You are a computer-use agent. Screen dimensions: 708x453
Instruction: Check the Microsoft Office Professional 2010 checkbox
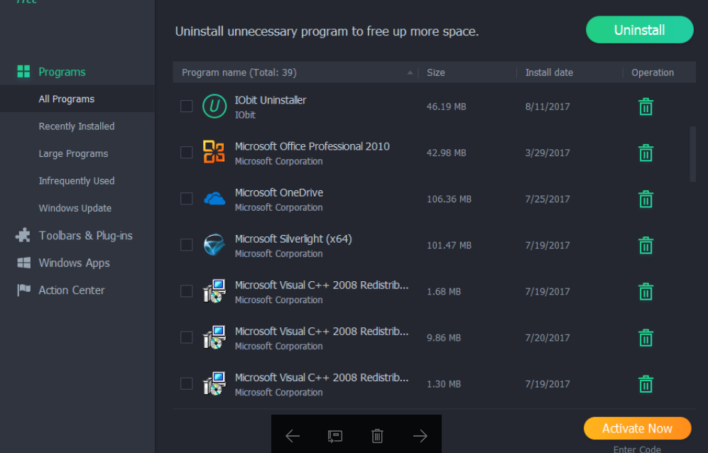[x=186, y=152]
